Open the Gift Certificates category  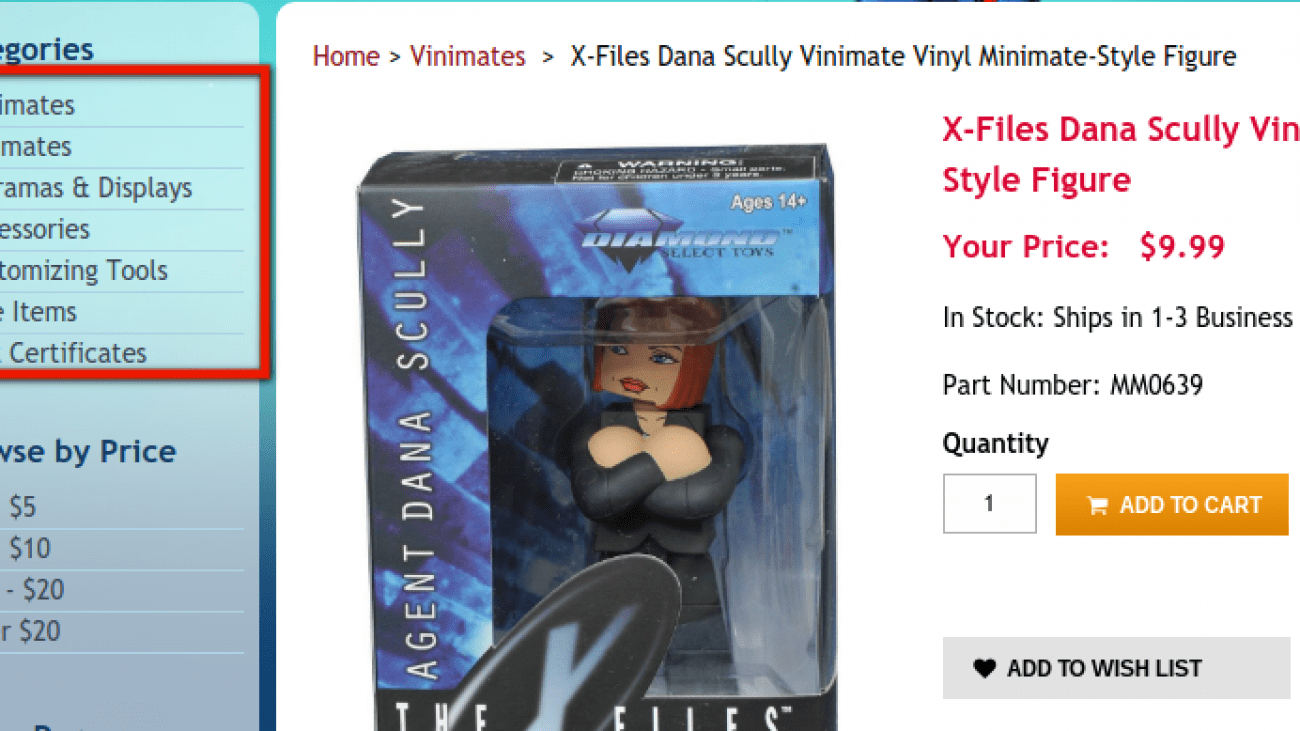[x=73, y=353]
